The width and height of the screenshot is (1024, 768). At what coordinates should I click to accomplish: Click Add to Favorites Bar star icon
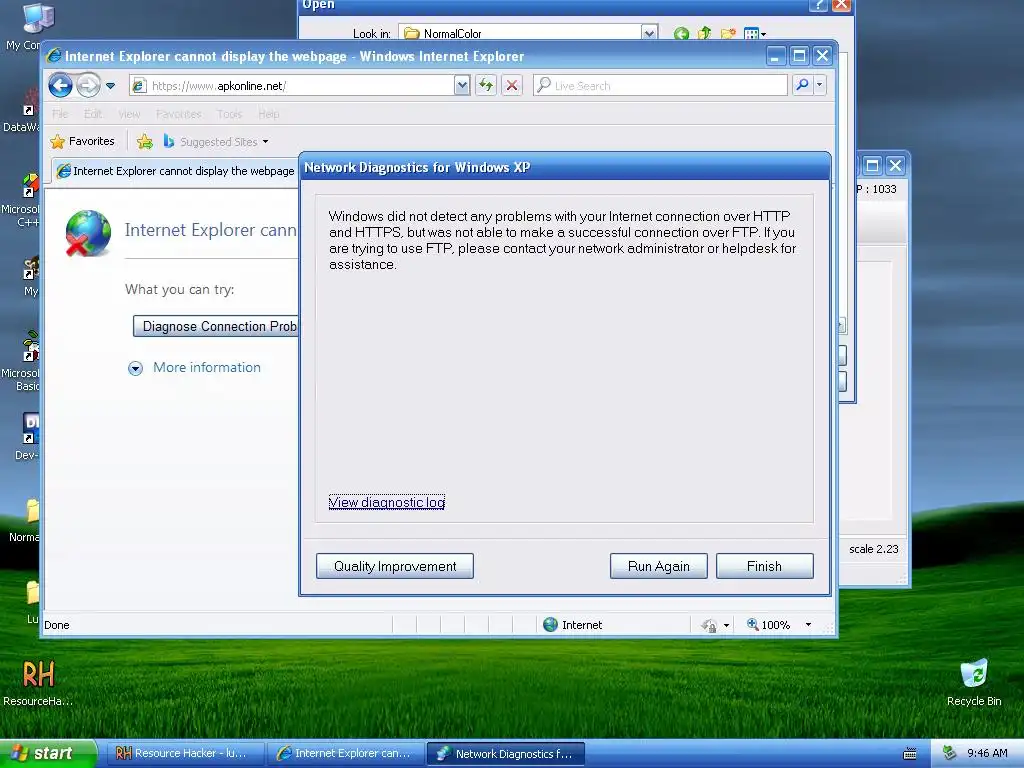click(145, 141)
